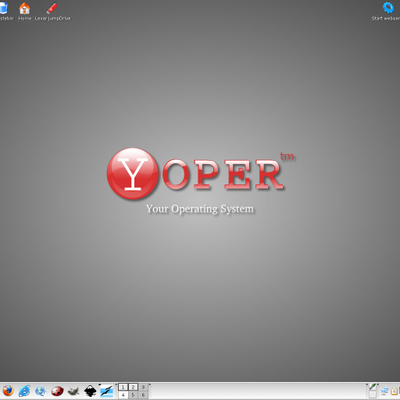Click the green pen applet in the panel
The image size is (400, 400).
click(x=372, y=387)
